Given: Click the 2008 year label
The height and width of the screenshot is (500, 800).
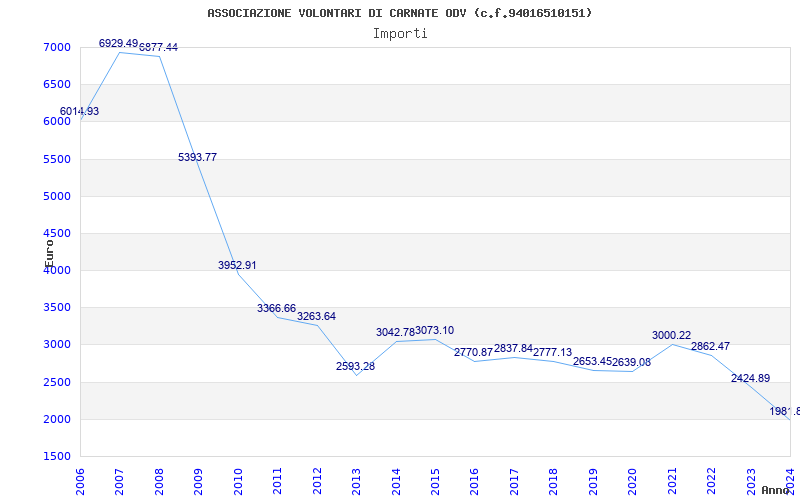Looking at the screenshot, I should pos(159,481).
